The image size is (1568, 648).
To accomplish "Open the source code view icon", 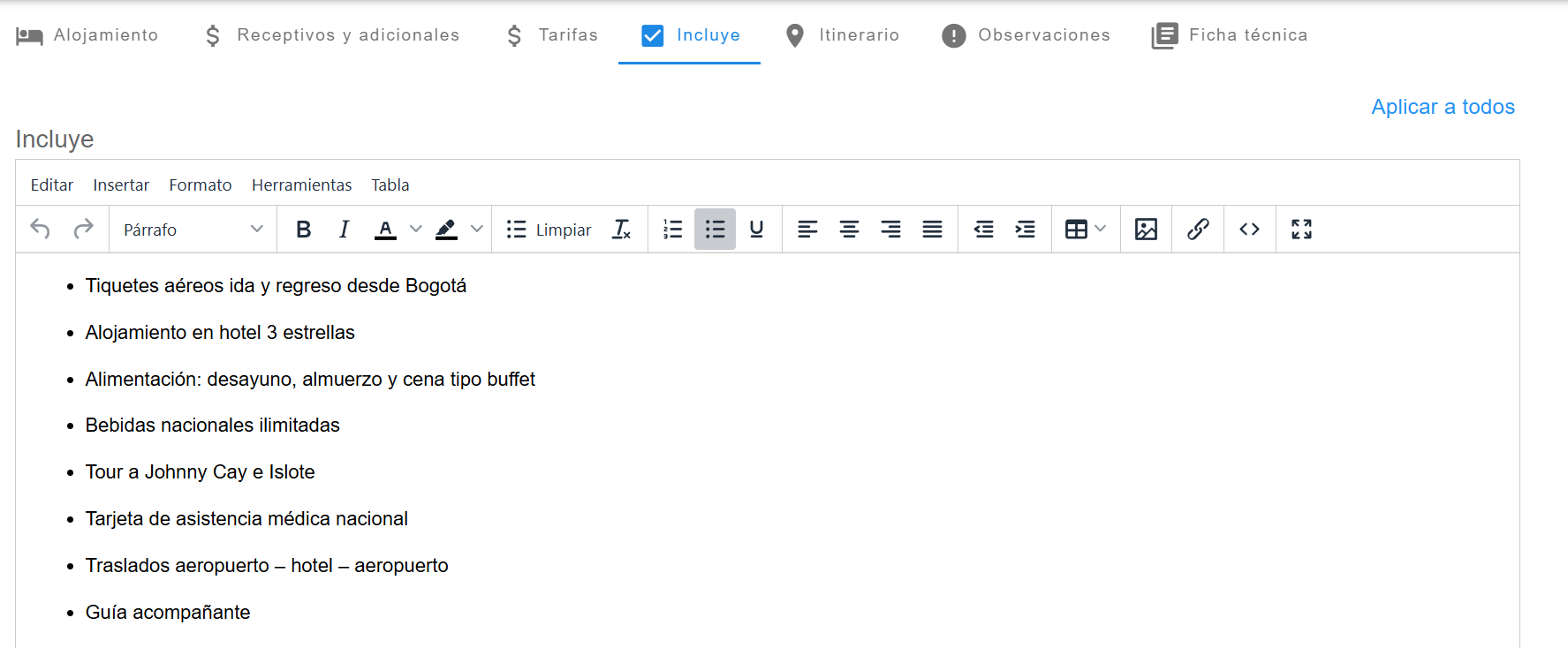I will pos(1249,230).
